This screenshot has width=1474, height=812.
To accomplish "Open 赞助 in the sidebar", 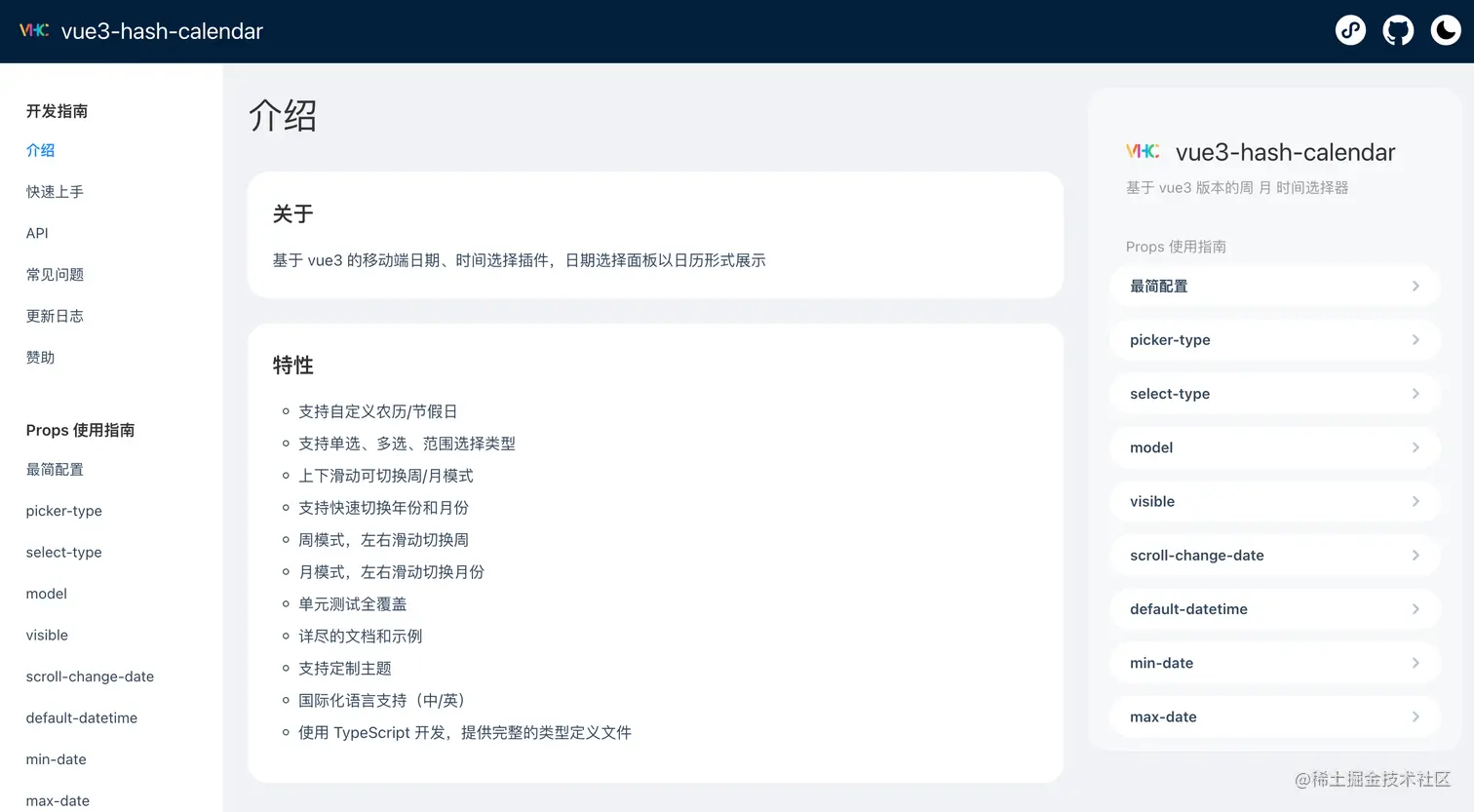I will 40,358.
